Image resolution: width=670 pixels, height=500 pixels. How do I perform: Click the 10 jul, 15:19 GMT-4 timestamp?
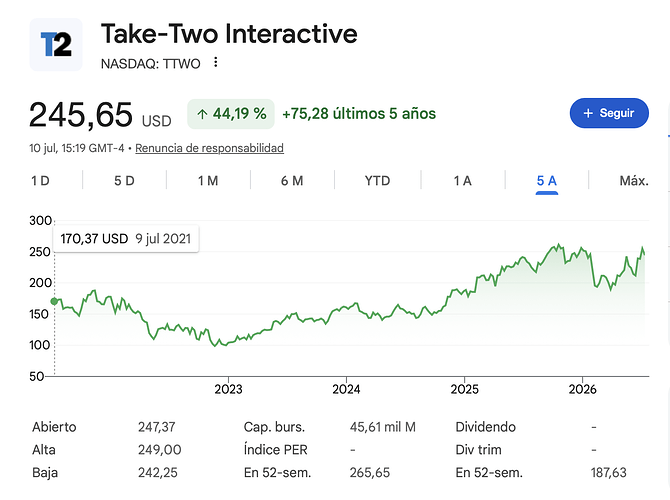[x=76, y=148]
